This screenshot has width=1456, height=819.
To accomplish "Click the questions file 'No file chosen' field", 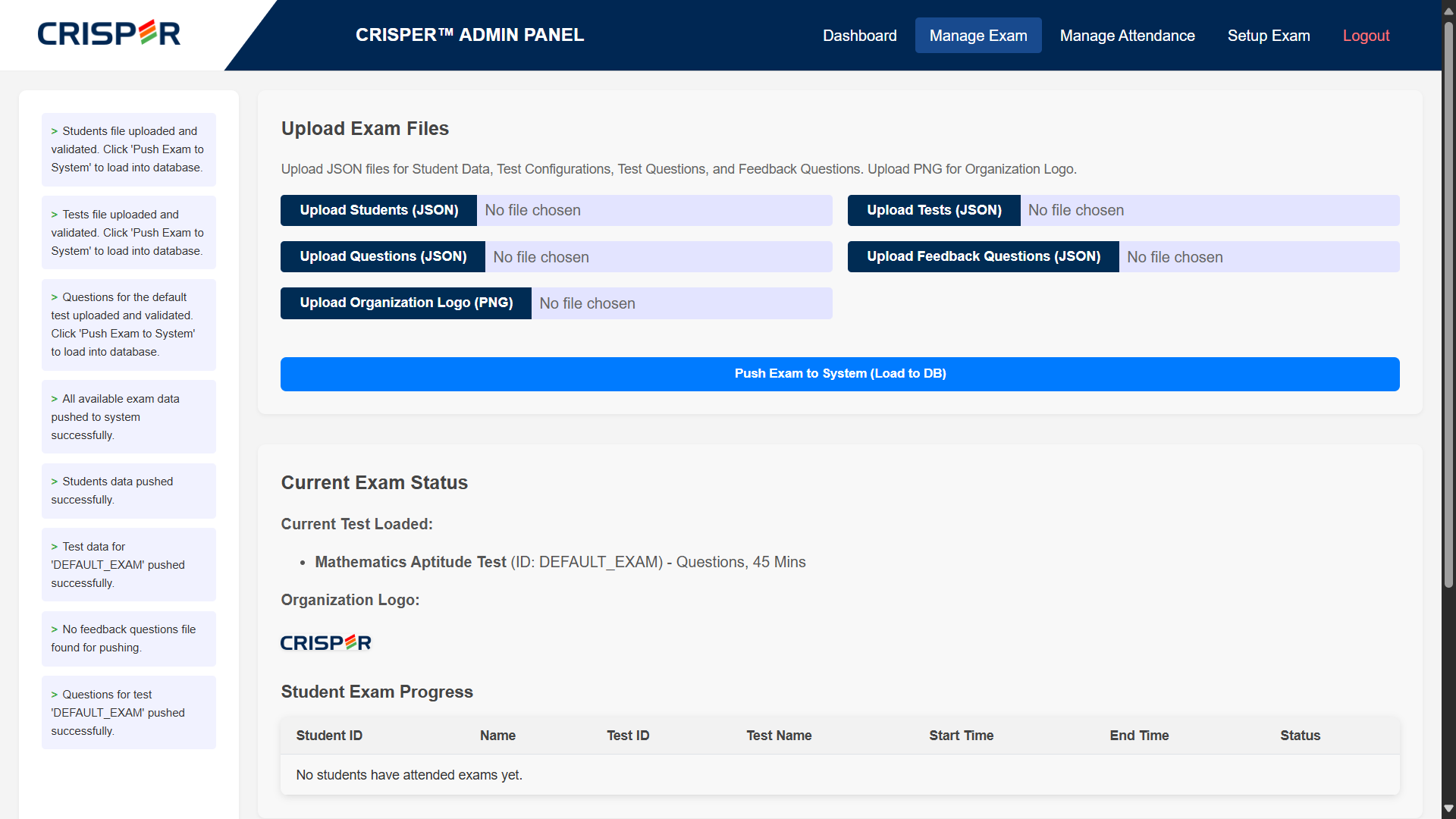I will (x=659, y=256).
